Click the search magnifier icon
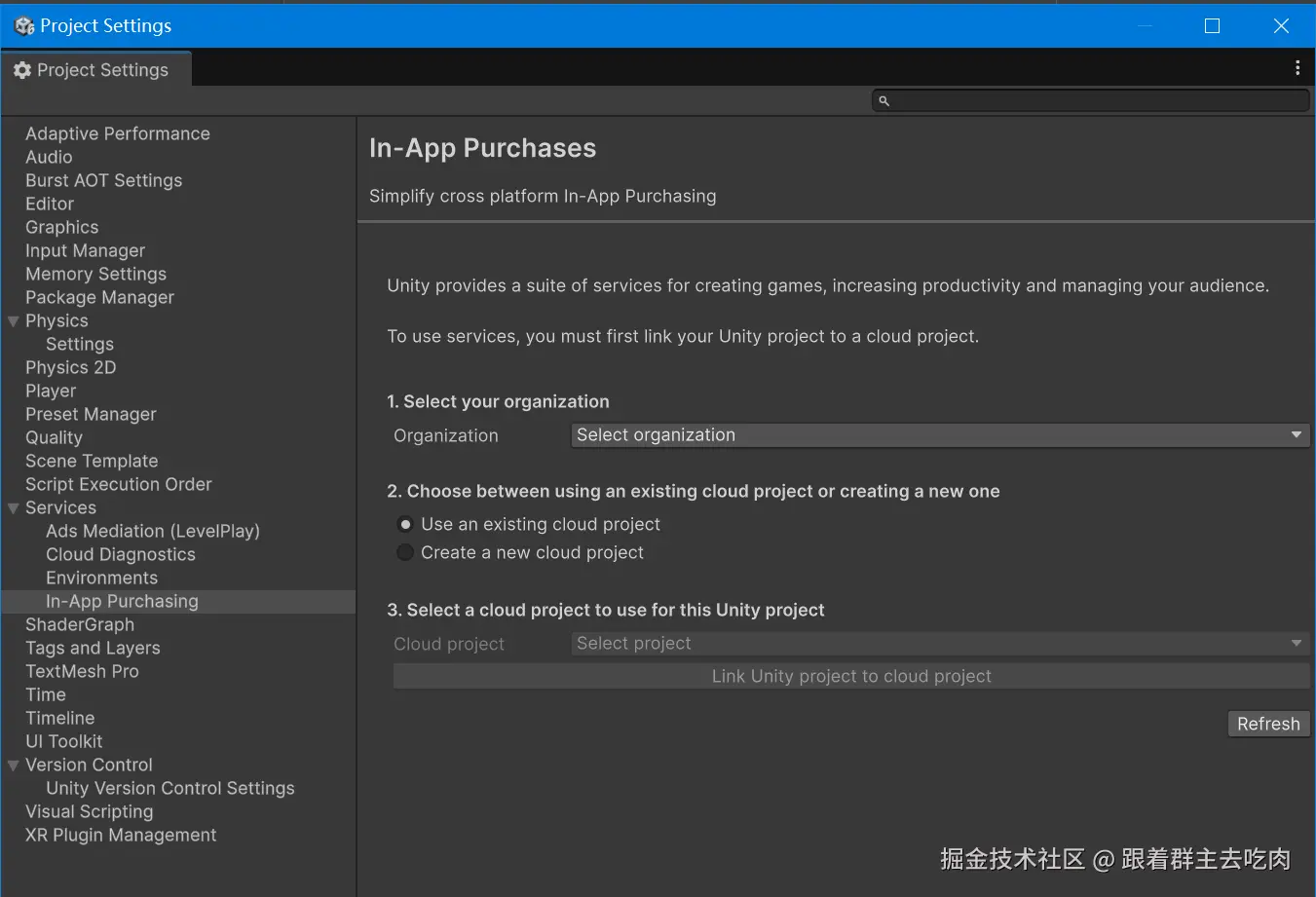This screenshot has height=897, width=1316. click(884, 101)
